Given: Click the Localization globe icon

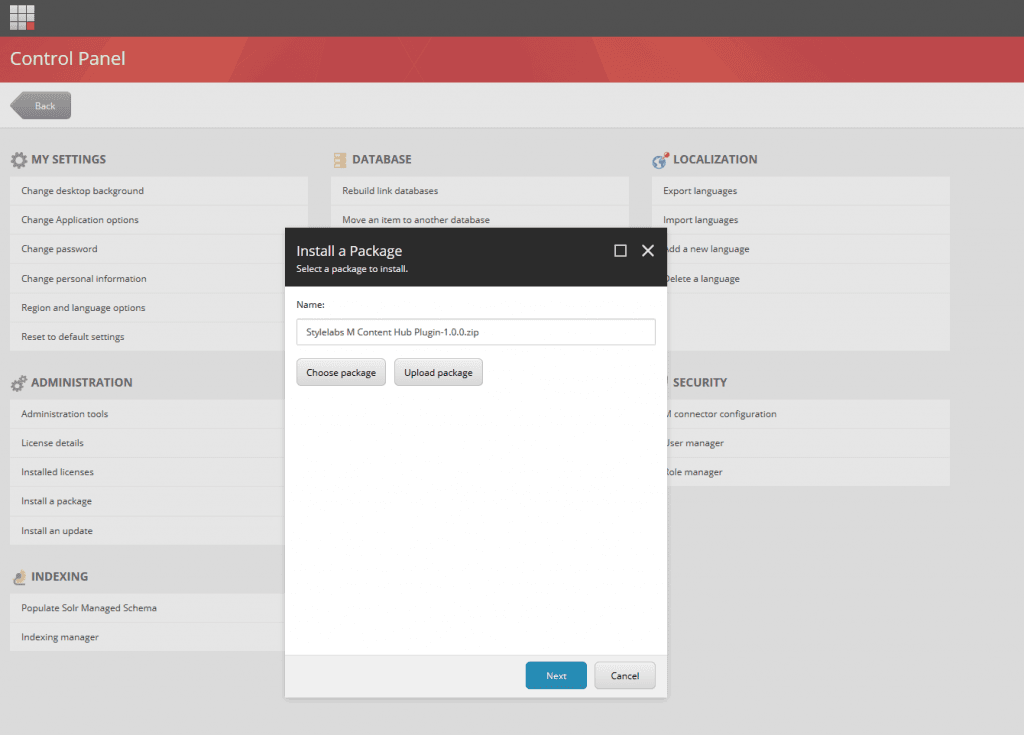Looking at the screenshot, I should (660, 160).
